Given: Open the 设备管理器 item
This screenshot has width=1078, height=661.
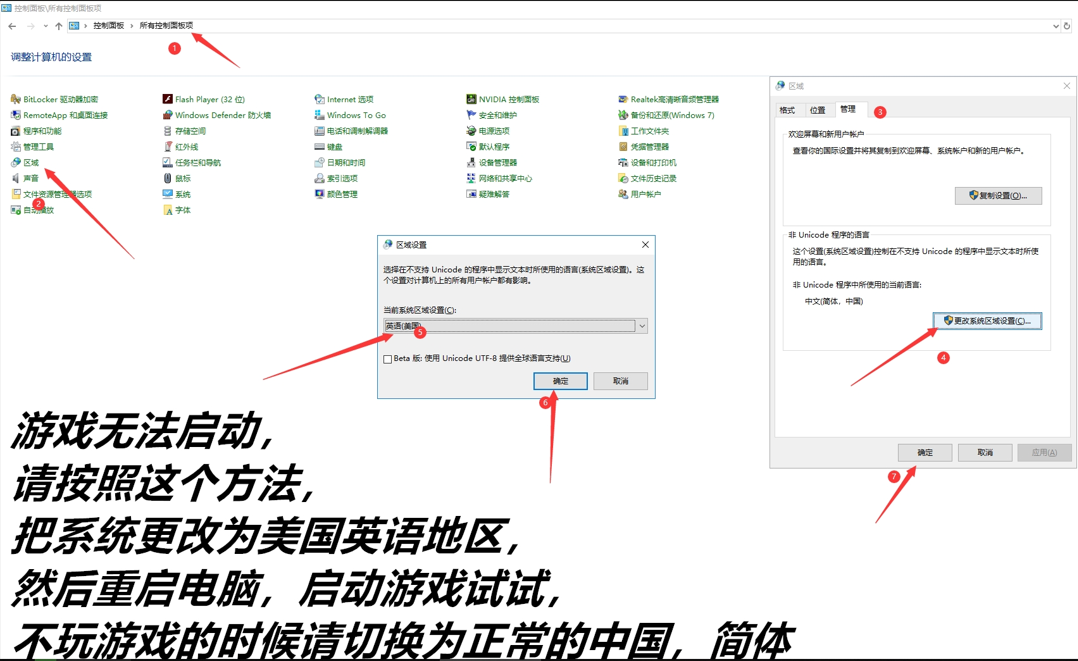Looking at the screenshot, I should (x=497, y=163).
